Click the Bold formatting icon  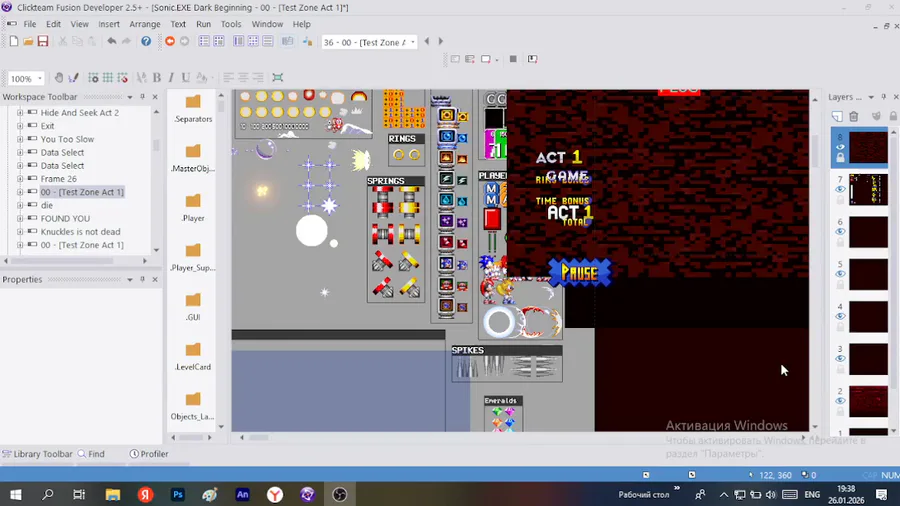click(x=156, y=77)
